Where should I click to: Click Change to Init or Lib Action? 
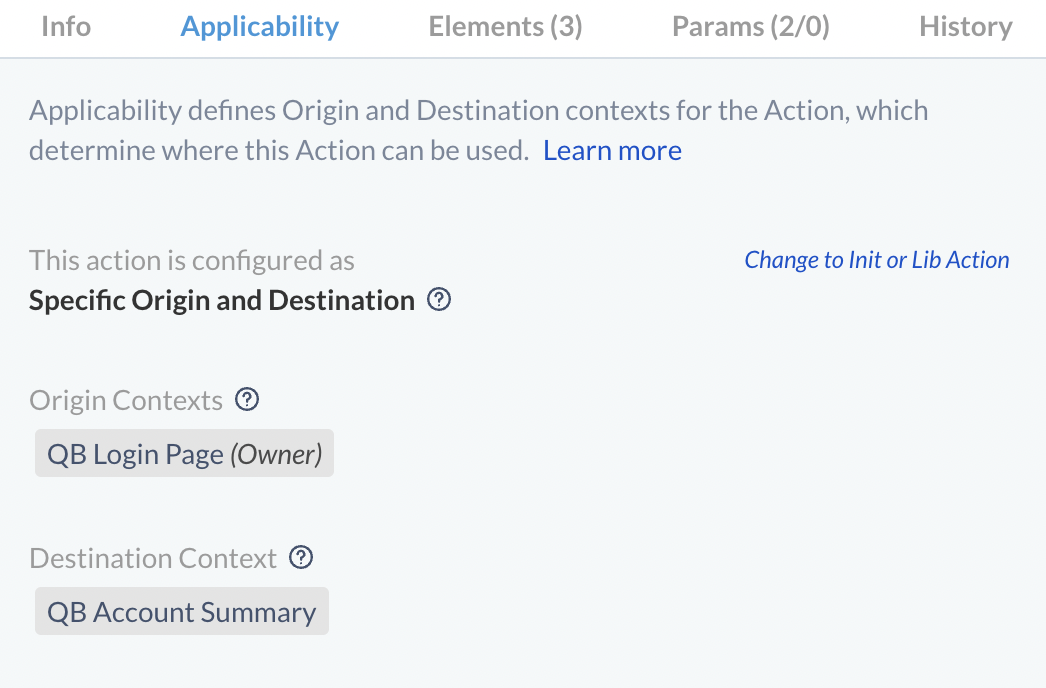(x=876, y=259)
